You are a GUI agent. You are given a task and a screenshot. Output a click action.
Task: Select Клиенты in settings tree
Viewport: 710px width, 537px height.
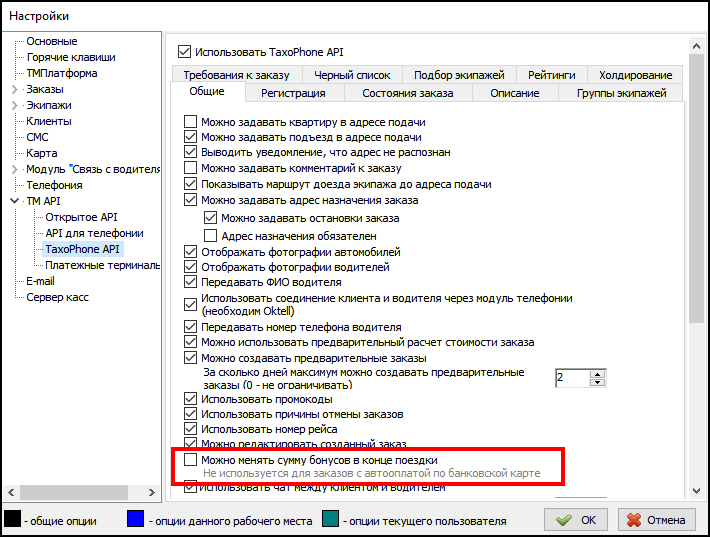48,121
